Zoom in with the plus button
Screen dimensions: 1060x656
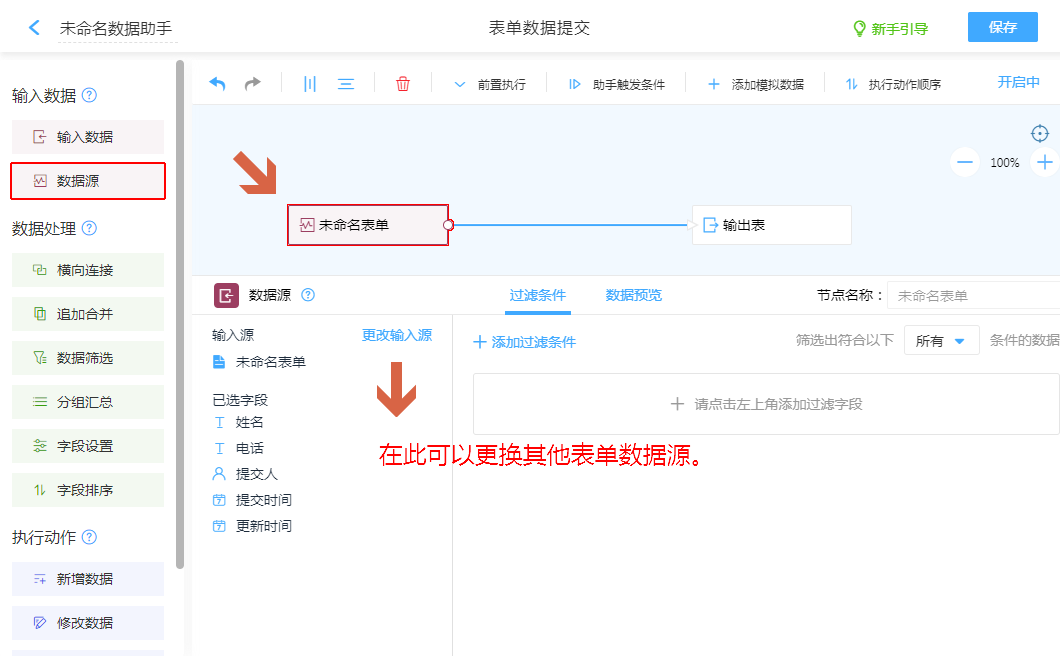click(1045, 162)
